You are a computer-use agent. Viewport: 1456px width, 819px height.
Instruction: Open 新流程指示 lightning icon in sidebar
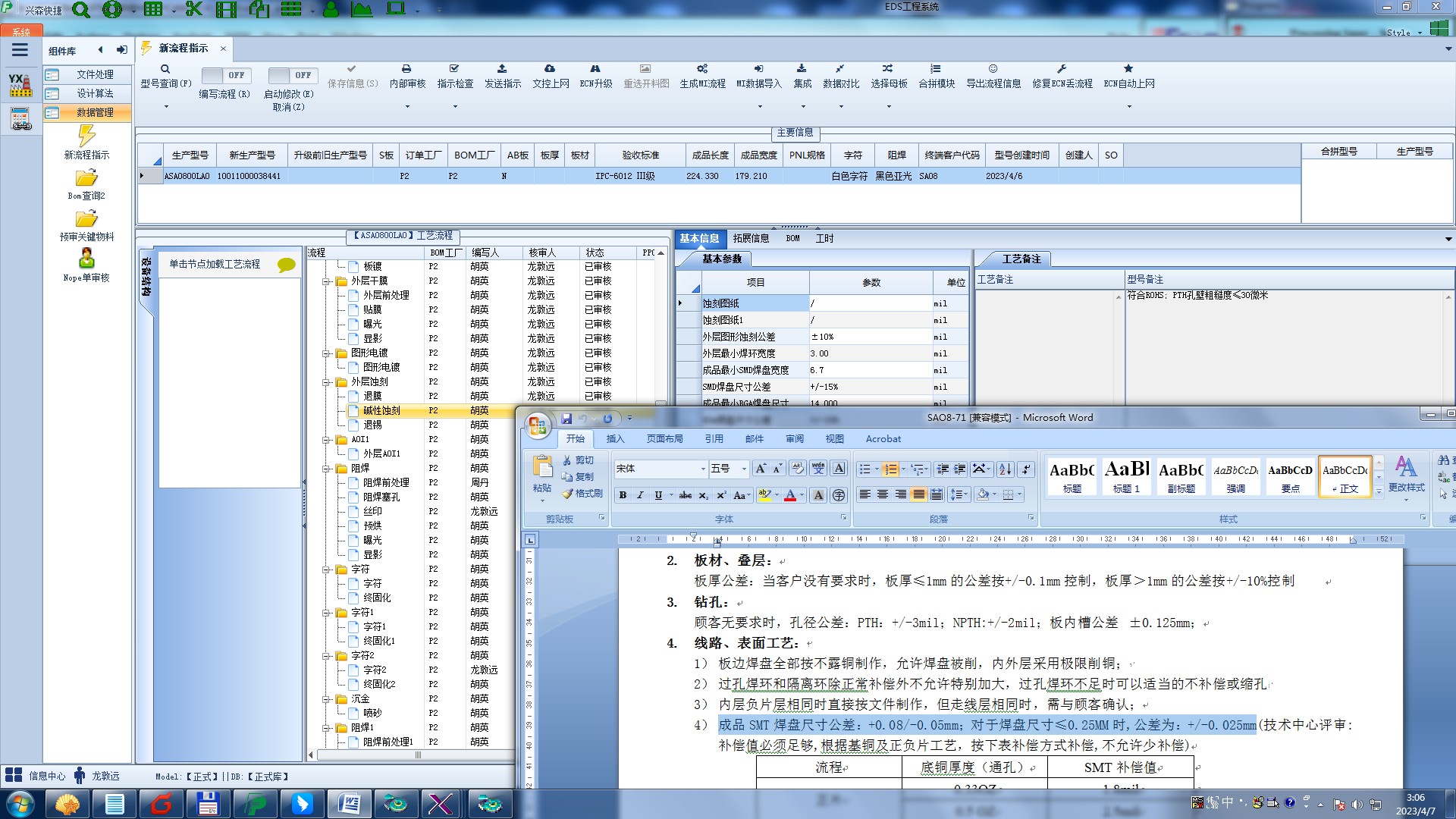tap(86, 136)
